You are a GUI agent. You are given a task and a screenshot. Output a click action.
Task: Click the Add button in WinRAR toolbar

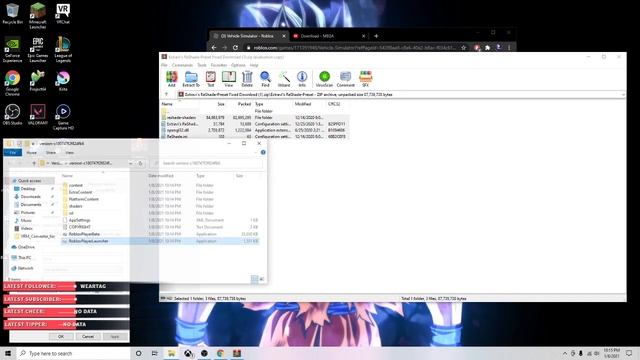tap(171, 79)
